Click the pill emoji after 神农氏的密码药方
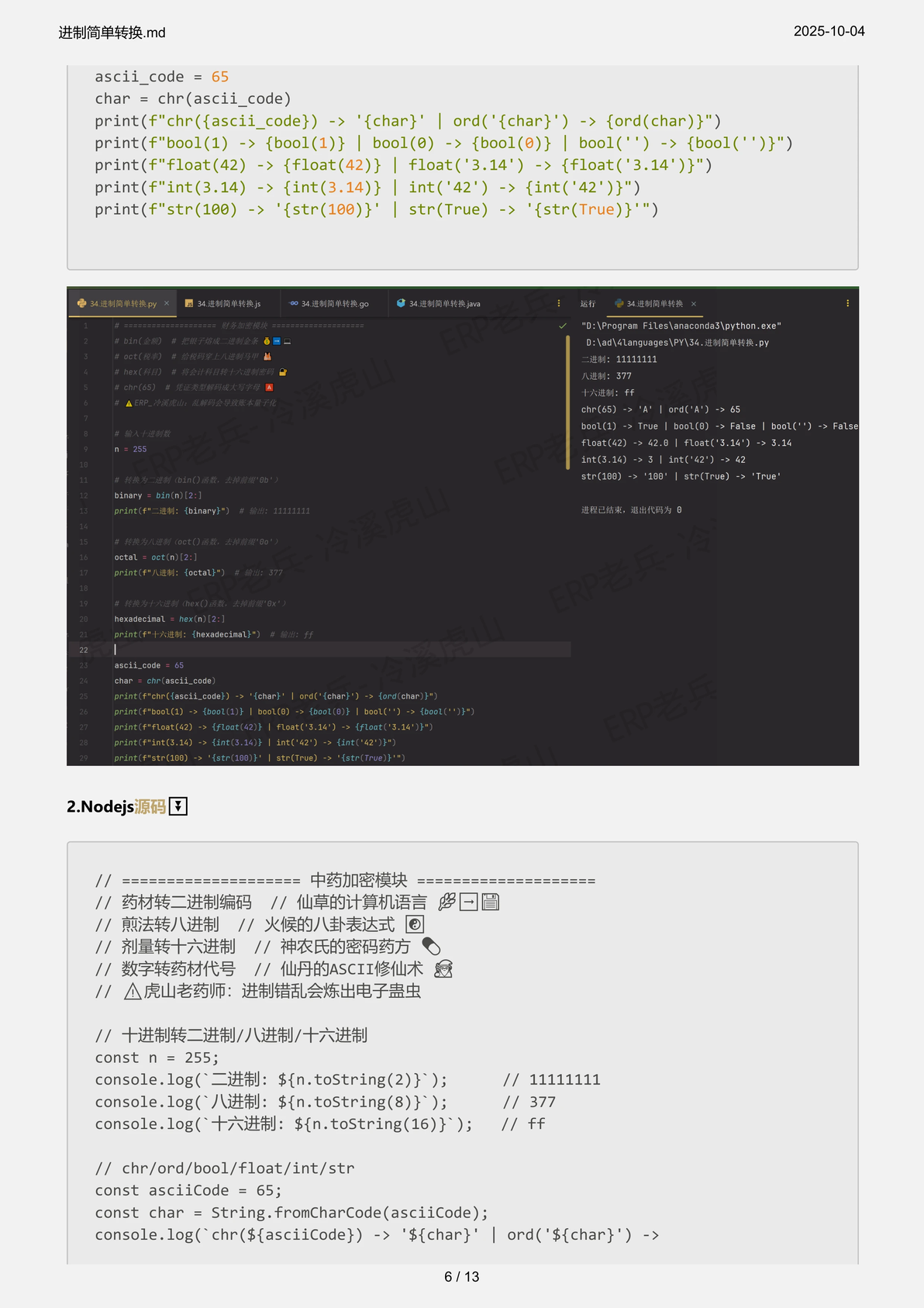Viewport: 924px width, 1308px height. click(x=431, y=947)
